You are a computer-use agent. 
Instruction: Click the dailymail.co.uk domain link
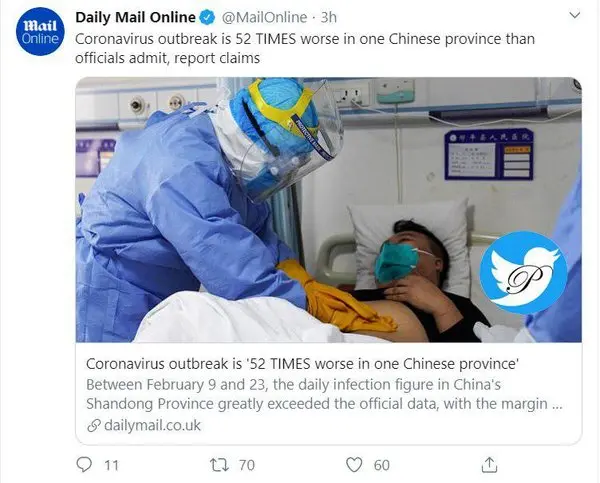(152, 425)
